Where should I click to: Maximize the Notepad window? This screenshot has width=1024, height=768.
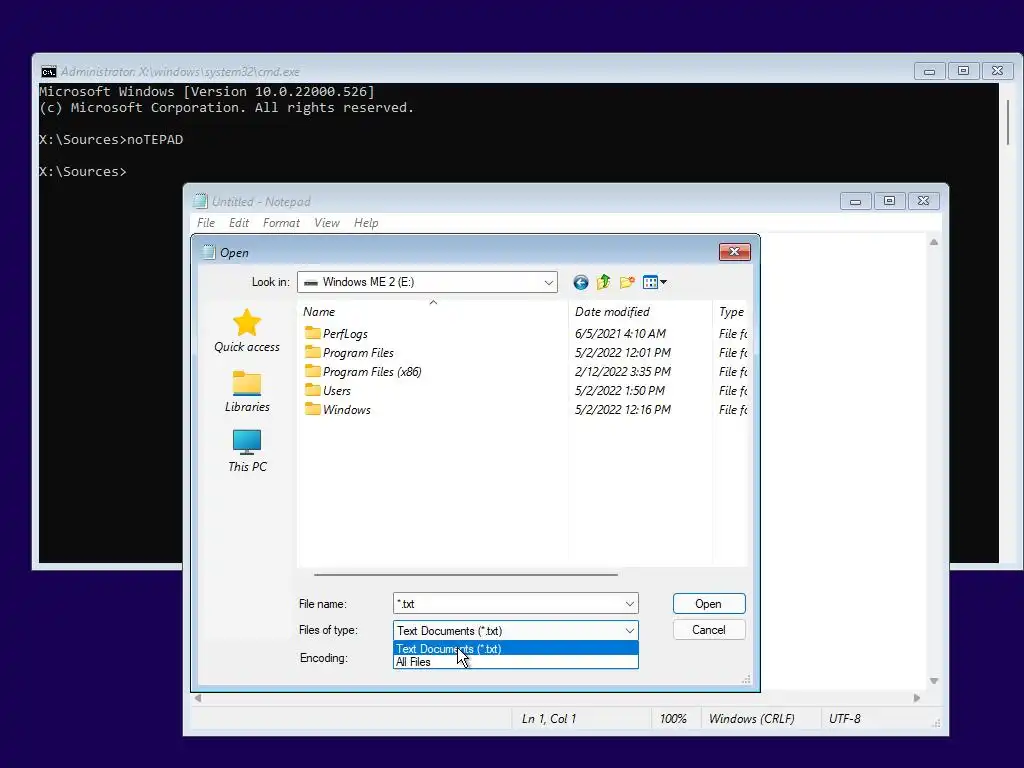click(889, 200)
